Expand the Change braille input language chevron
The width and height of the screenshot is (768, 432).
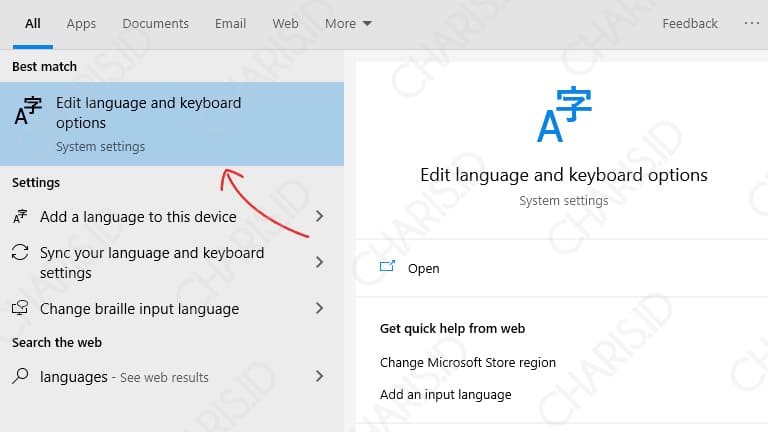319,308
